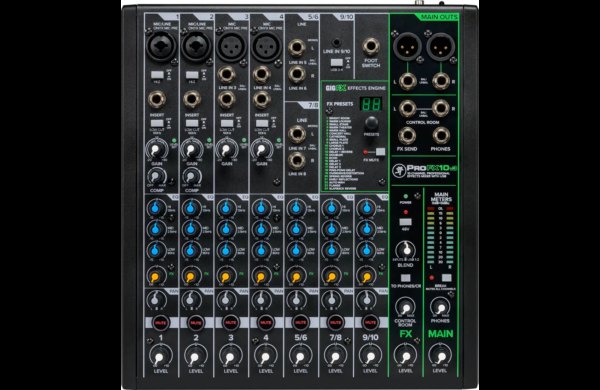Click the right MAIN OUTS XLR connector
Viewport: 600px width, 390px height.
(x=440, y=47)
